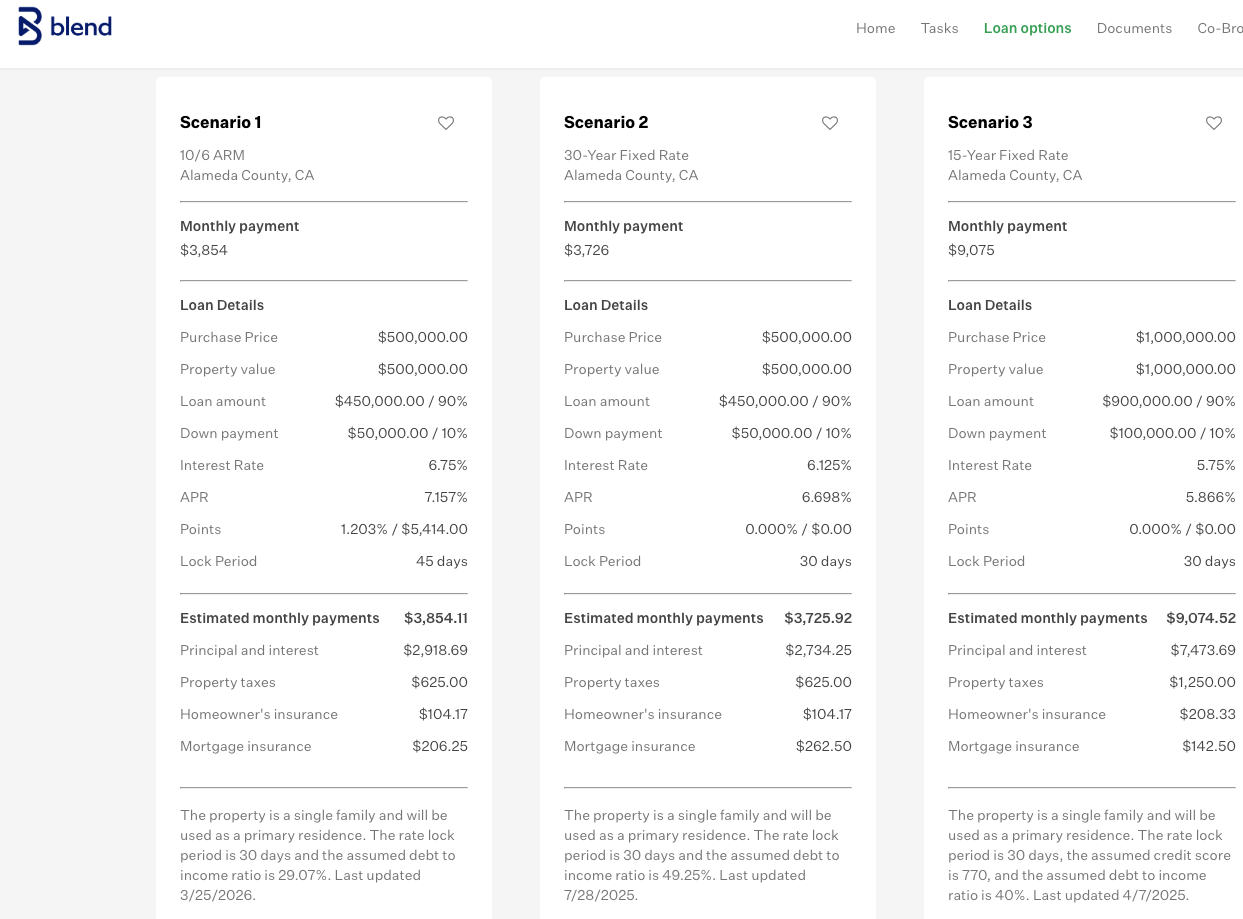This screenshot has width=1243, height=919.
Task: Click the 45 days lock period
Action: point(442,561)
